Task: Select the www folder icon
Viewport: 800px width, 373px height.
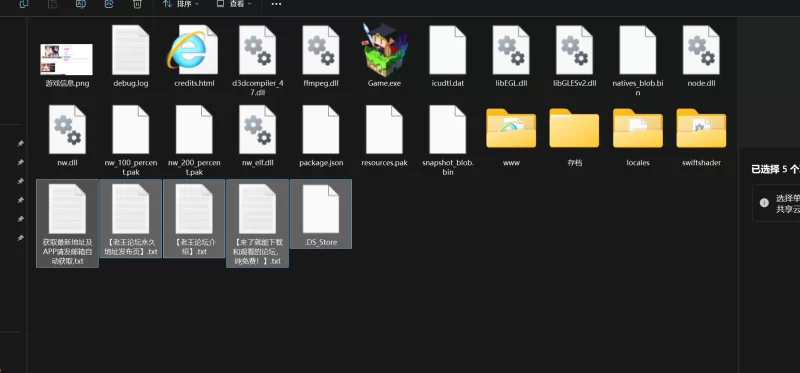Action: (x=511, y=128)
